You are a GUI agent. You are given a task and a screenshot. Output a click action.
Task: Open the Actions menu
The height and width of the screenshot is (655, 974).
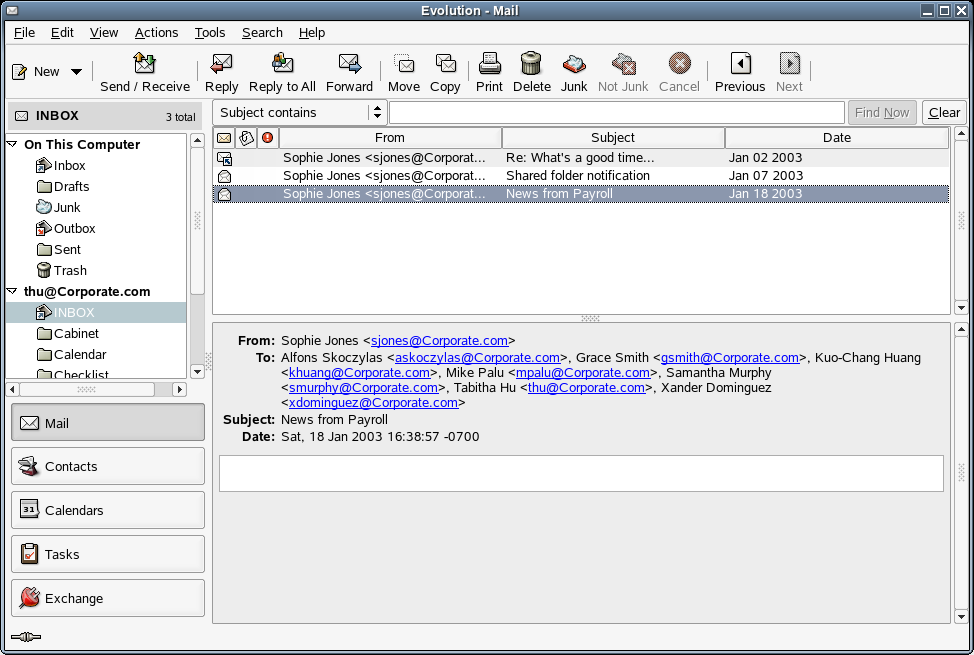click(x=156, y=32)
